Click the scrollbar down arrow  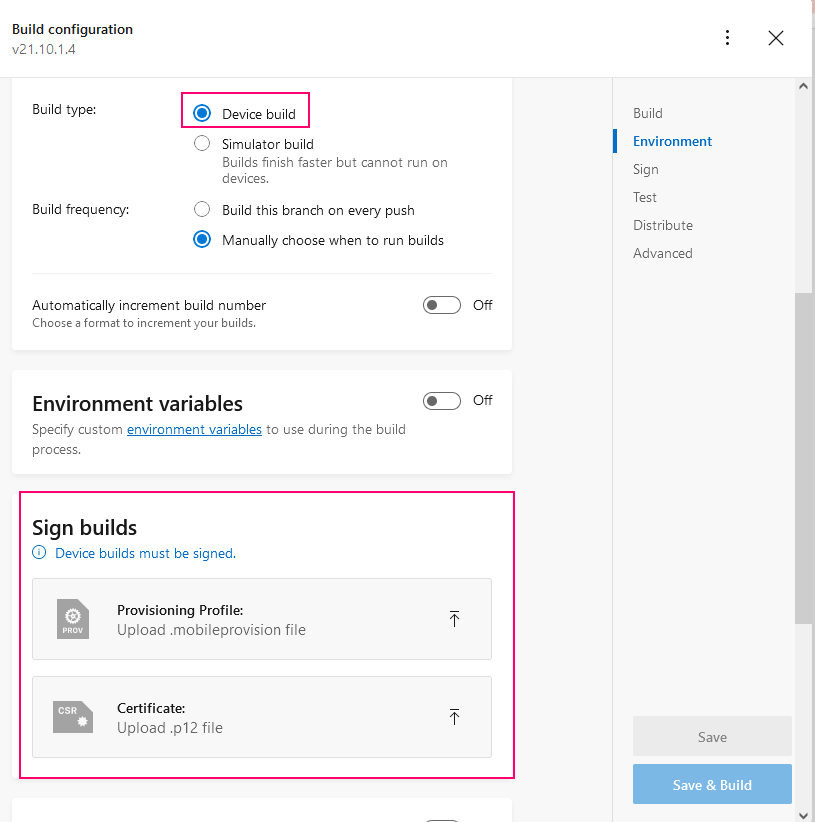[x=804, y=813]
